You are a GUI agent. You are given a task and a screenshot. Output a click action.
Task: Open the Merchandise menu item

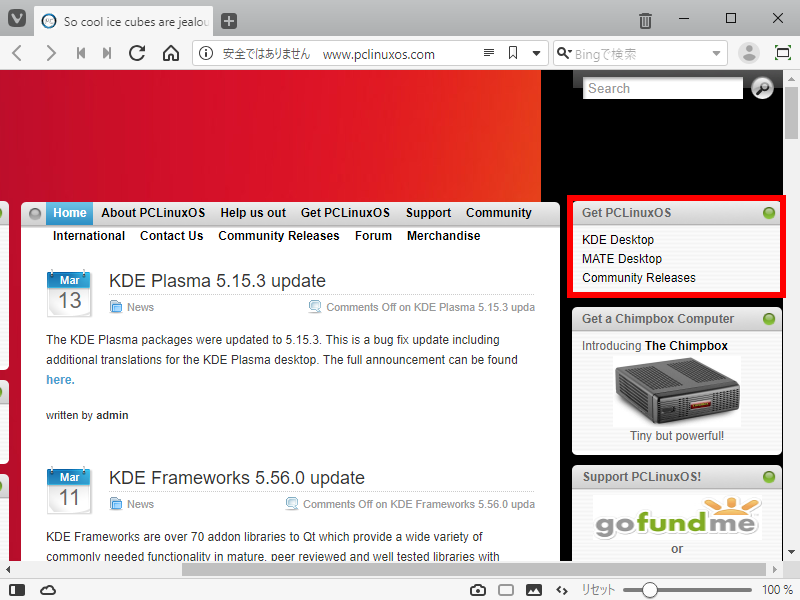point(443,236)
